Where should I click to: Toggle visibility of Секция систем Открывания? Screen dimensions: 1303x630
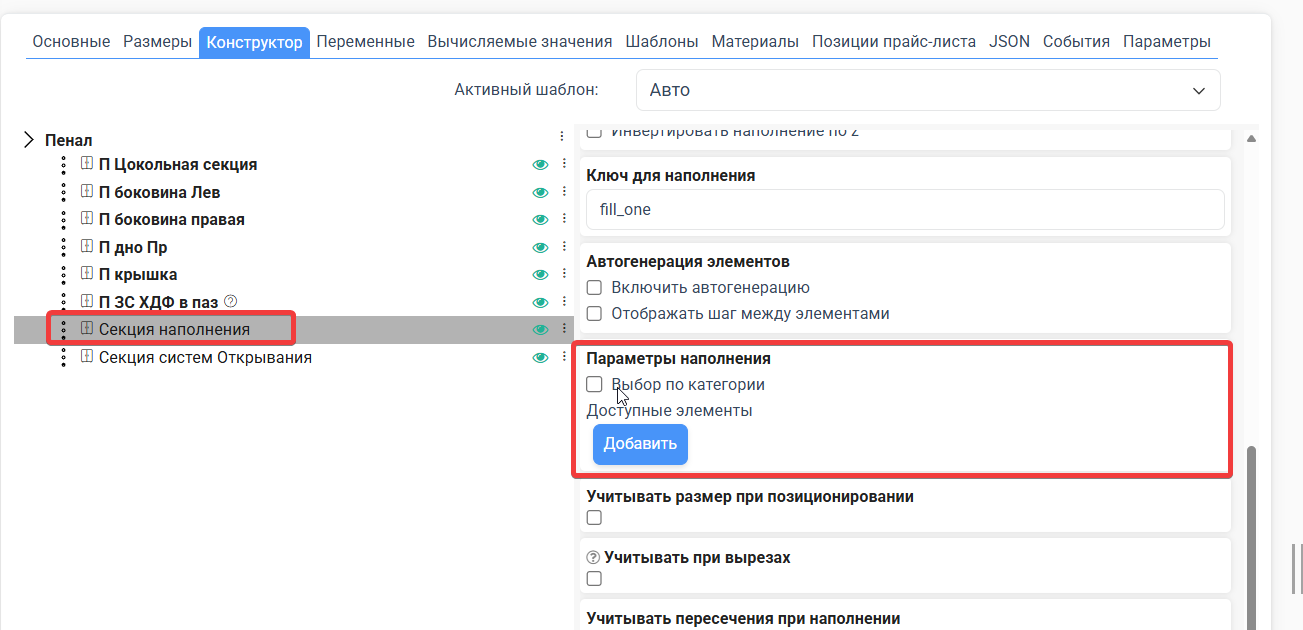point(541,357)
